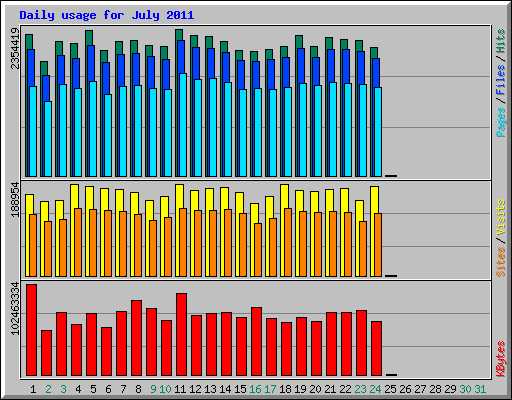Click day label 28 on the x-axis
Screen dimensions: 512x400
[435, 389]
